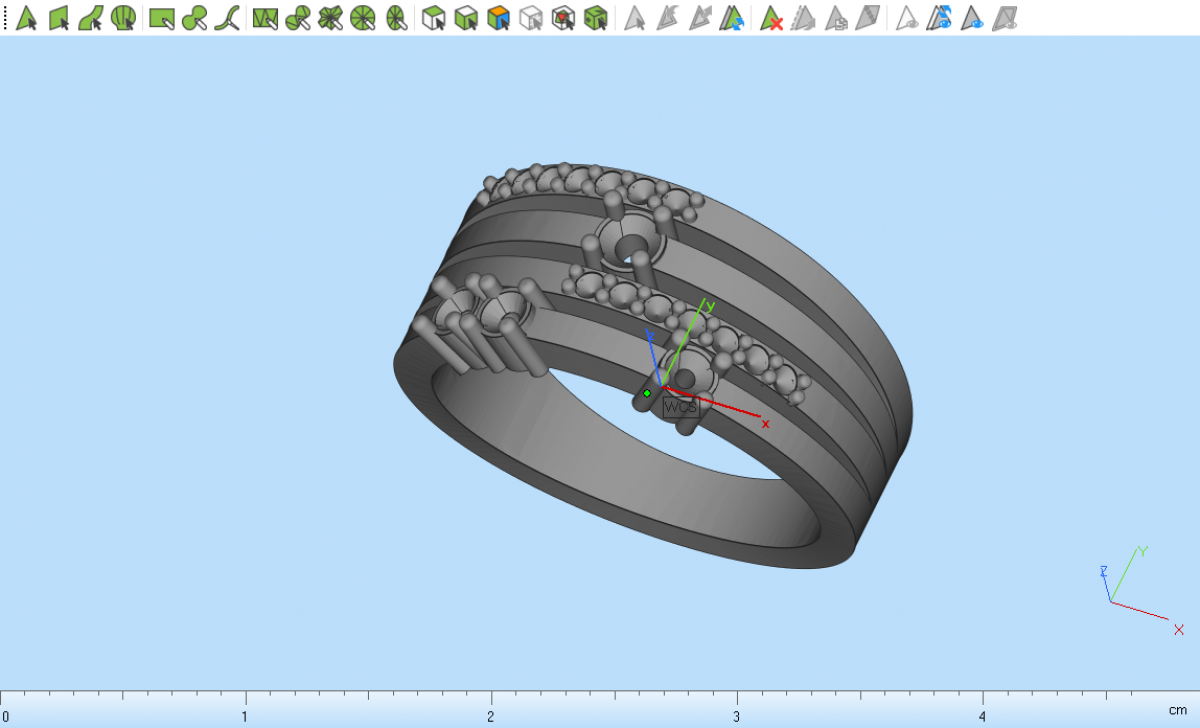Screen dimensions: 1200x728
Task: Click the WCS label on the ring
Action: (680, 407)
